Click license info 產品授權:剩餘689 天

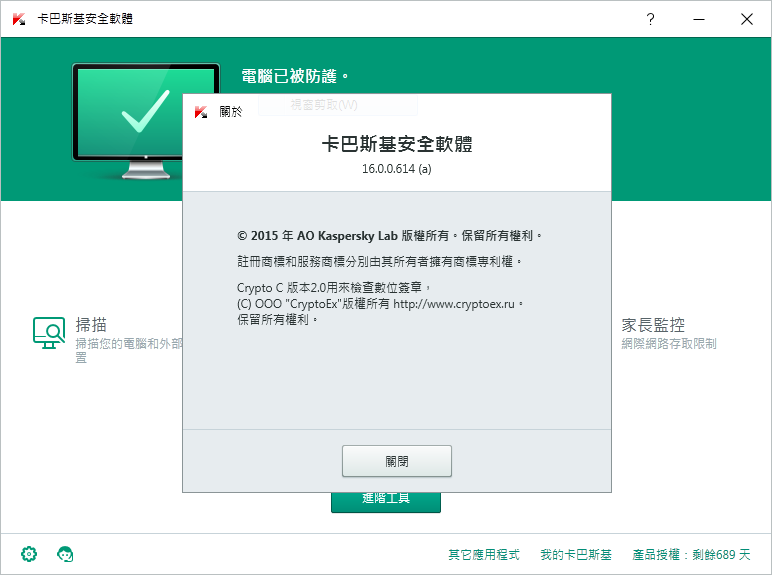tap(691, 554)
